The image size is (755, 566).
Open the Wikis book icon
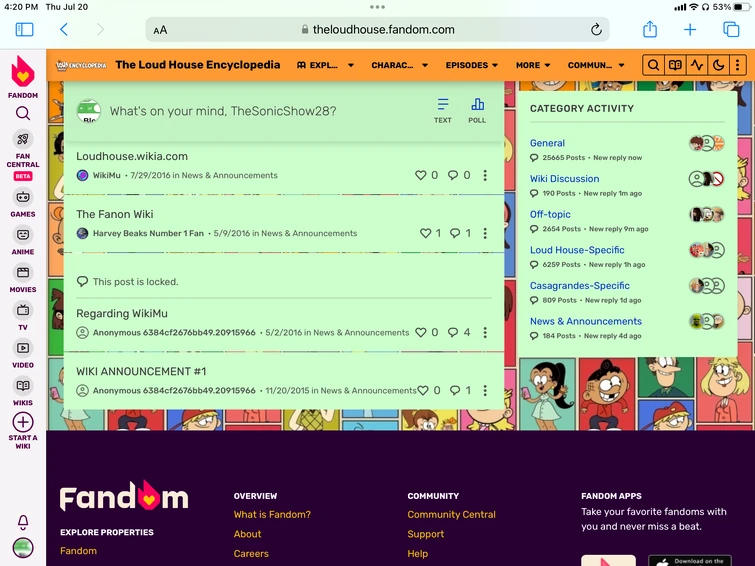[23, 385]
